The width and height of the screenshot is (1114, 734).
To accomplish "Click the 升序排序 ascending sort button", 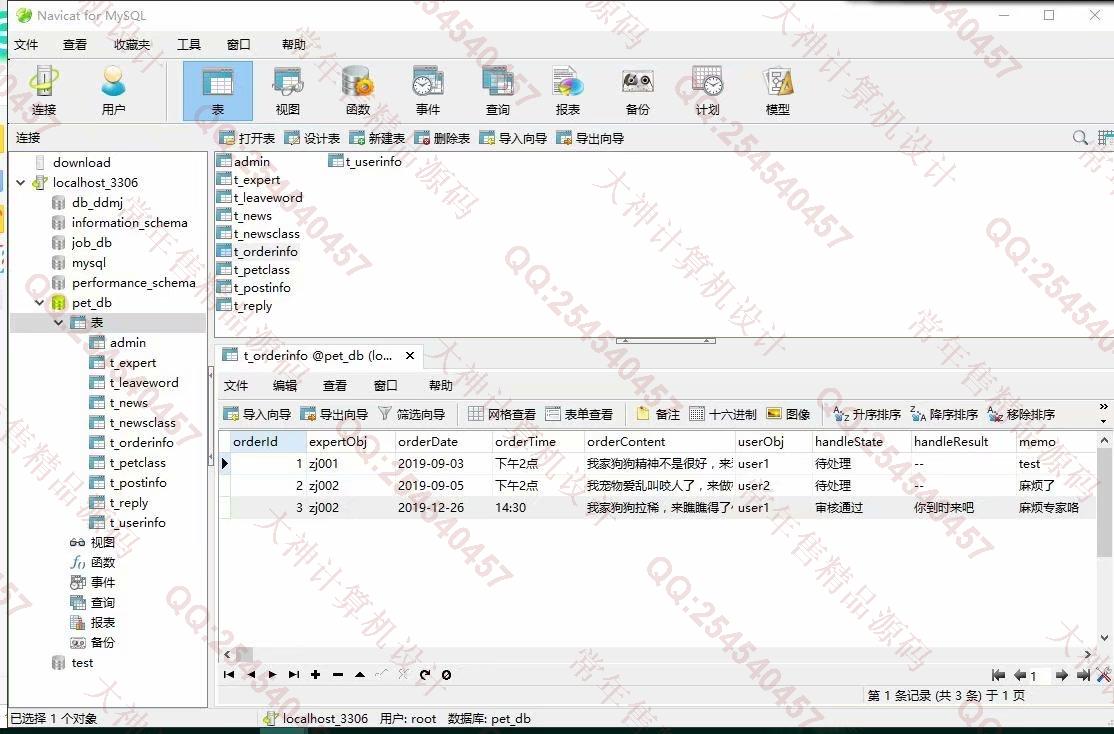I will [867, 414].
